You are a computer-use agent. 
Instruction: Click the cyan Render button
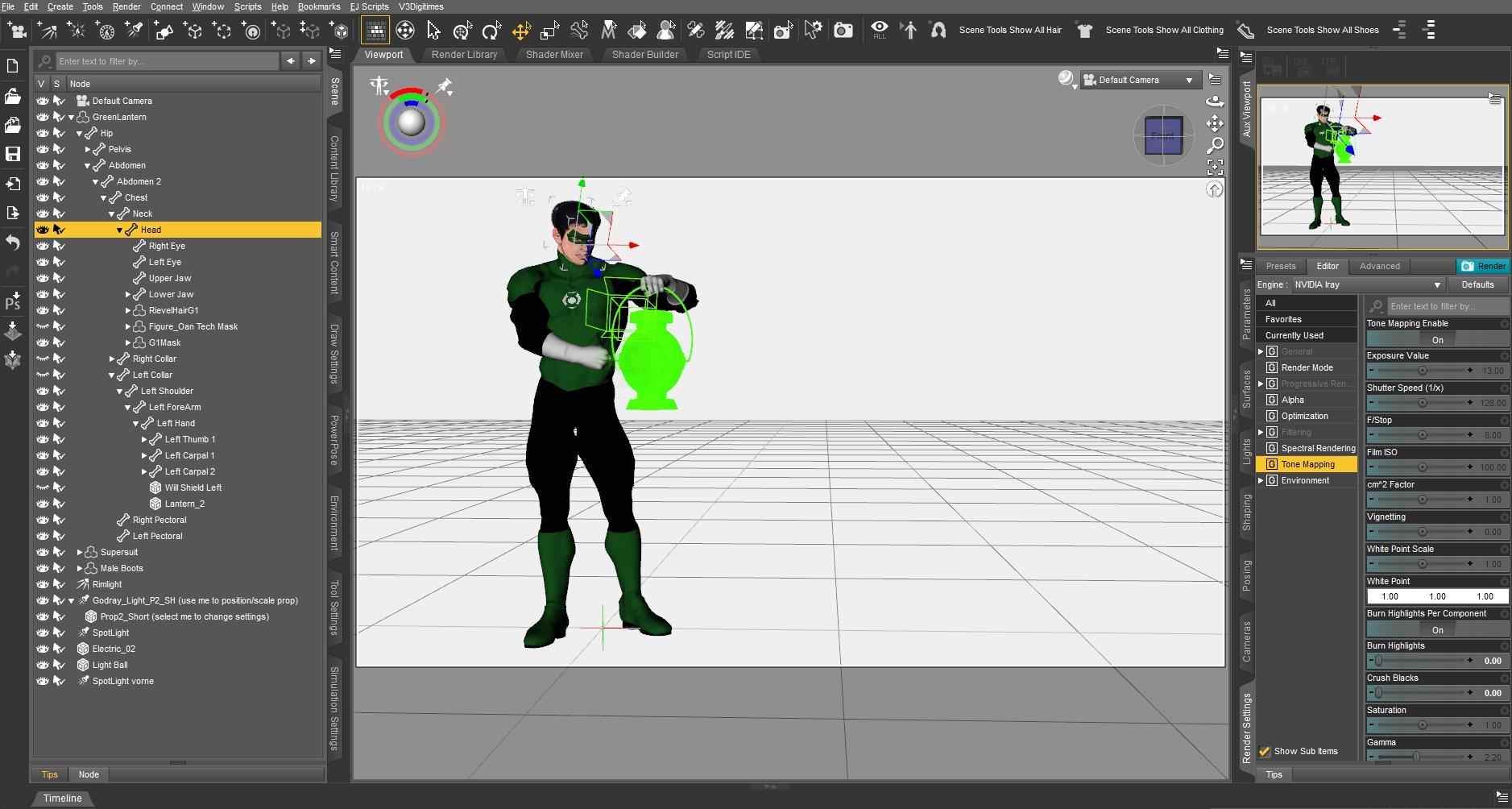tap(1483, 266)
